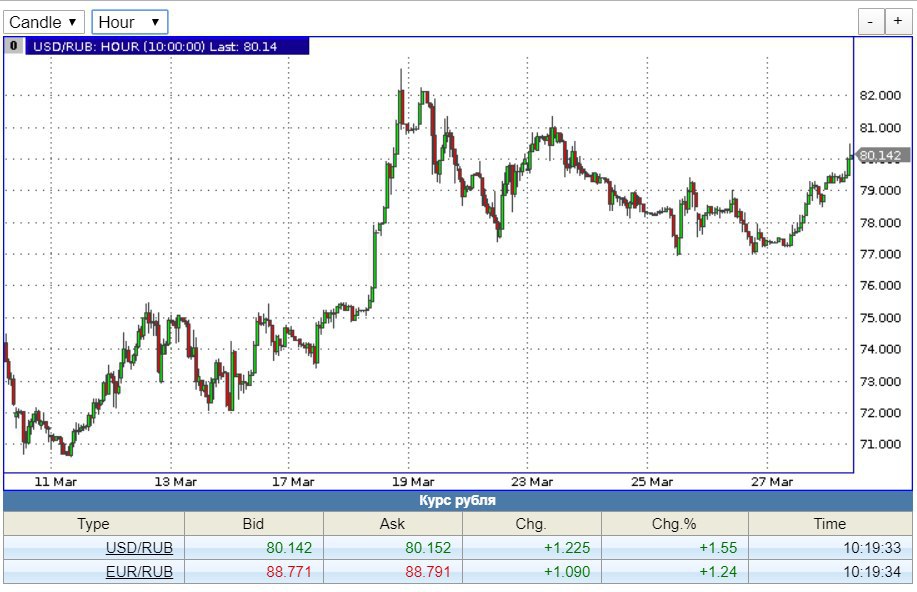Screen dimensions: 917x592
Task: Click the 75.000 price axis label
Action: click(x=880, y=318)
